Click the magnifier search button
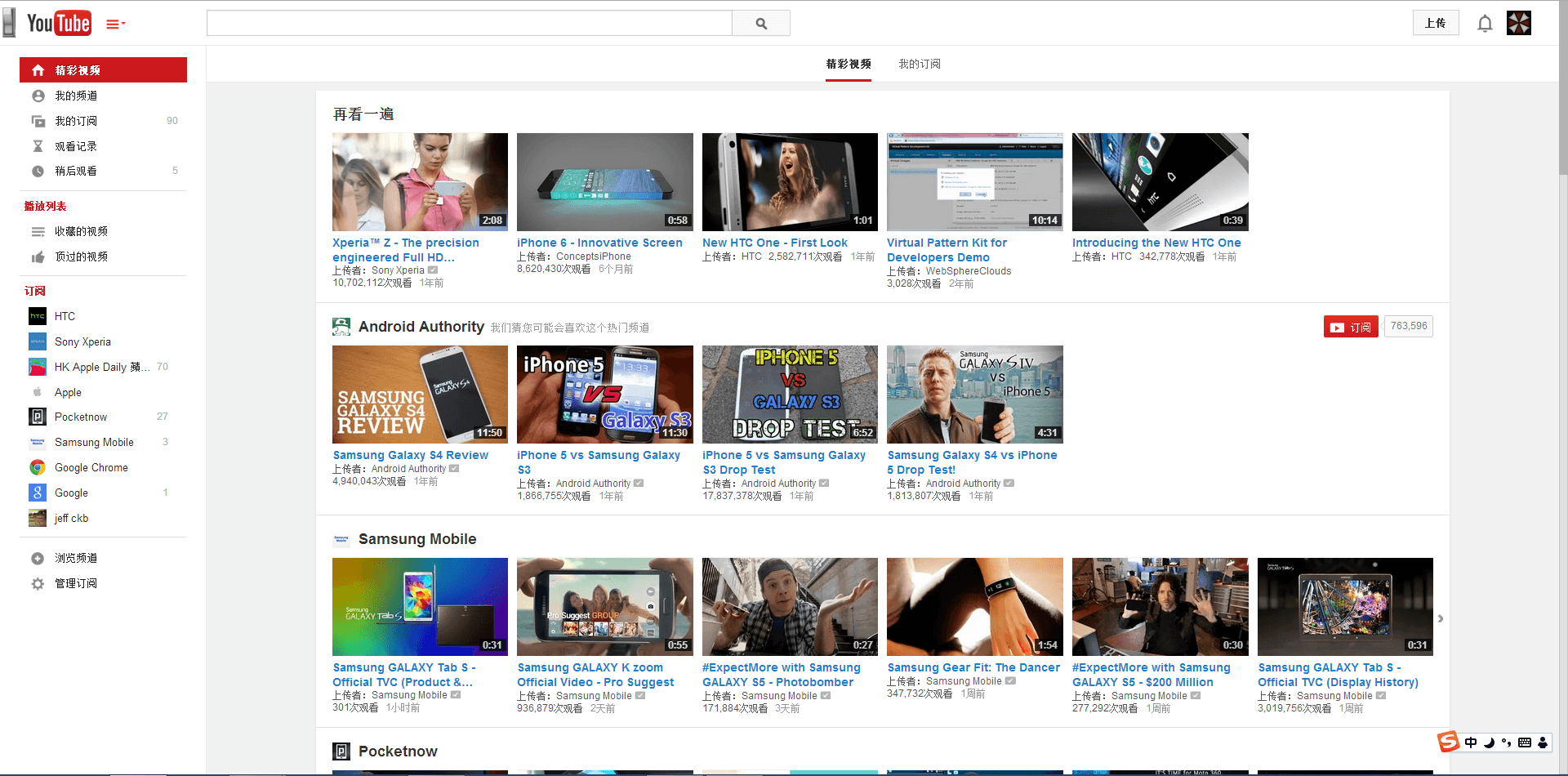 (x=761, y=23)
